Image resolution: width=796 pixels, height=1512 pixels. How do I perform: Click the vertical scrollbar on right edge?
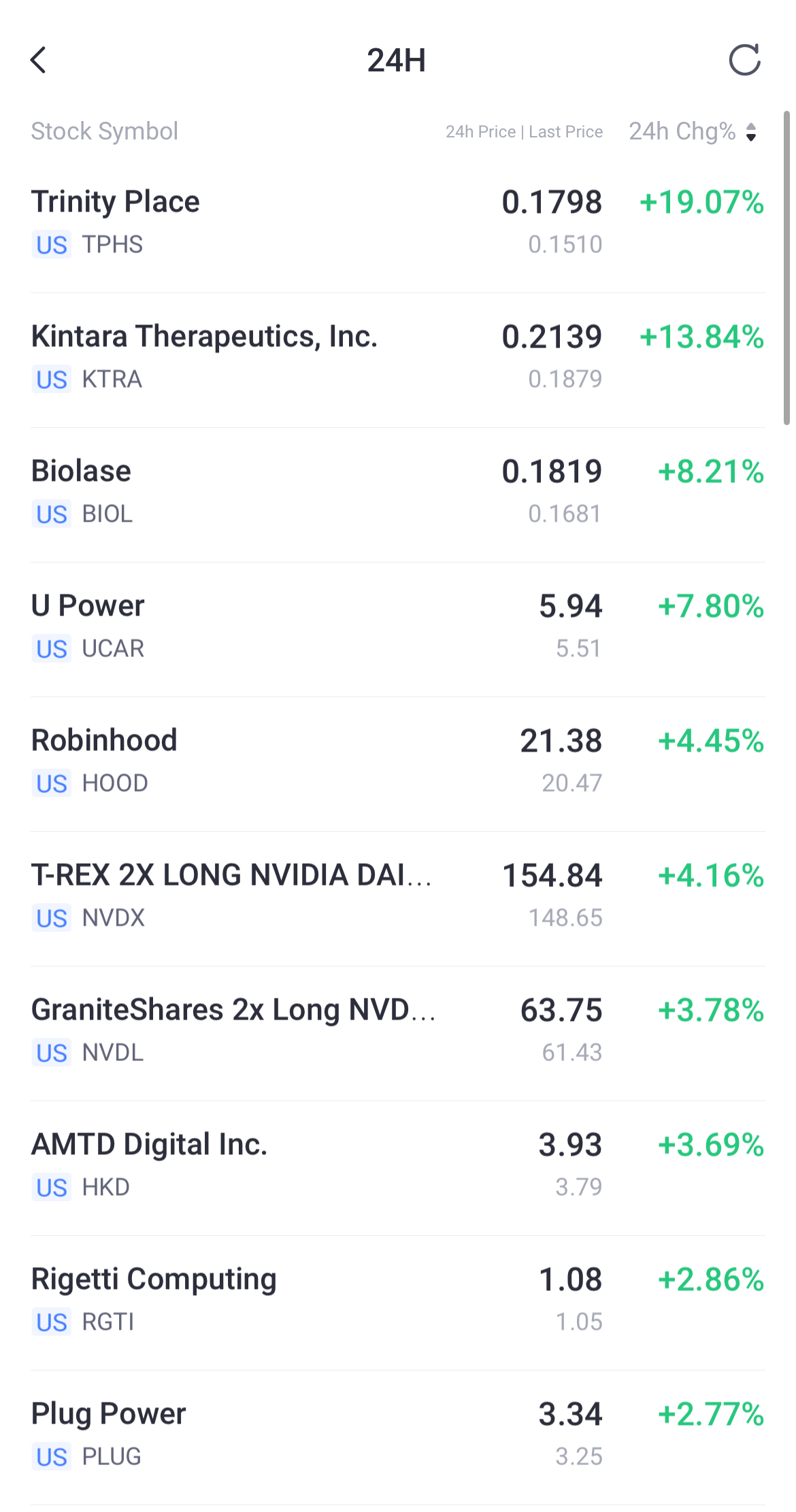coord(786,268)
